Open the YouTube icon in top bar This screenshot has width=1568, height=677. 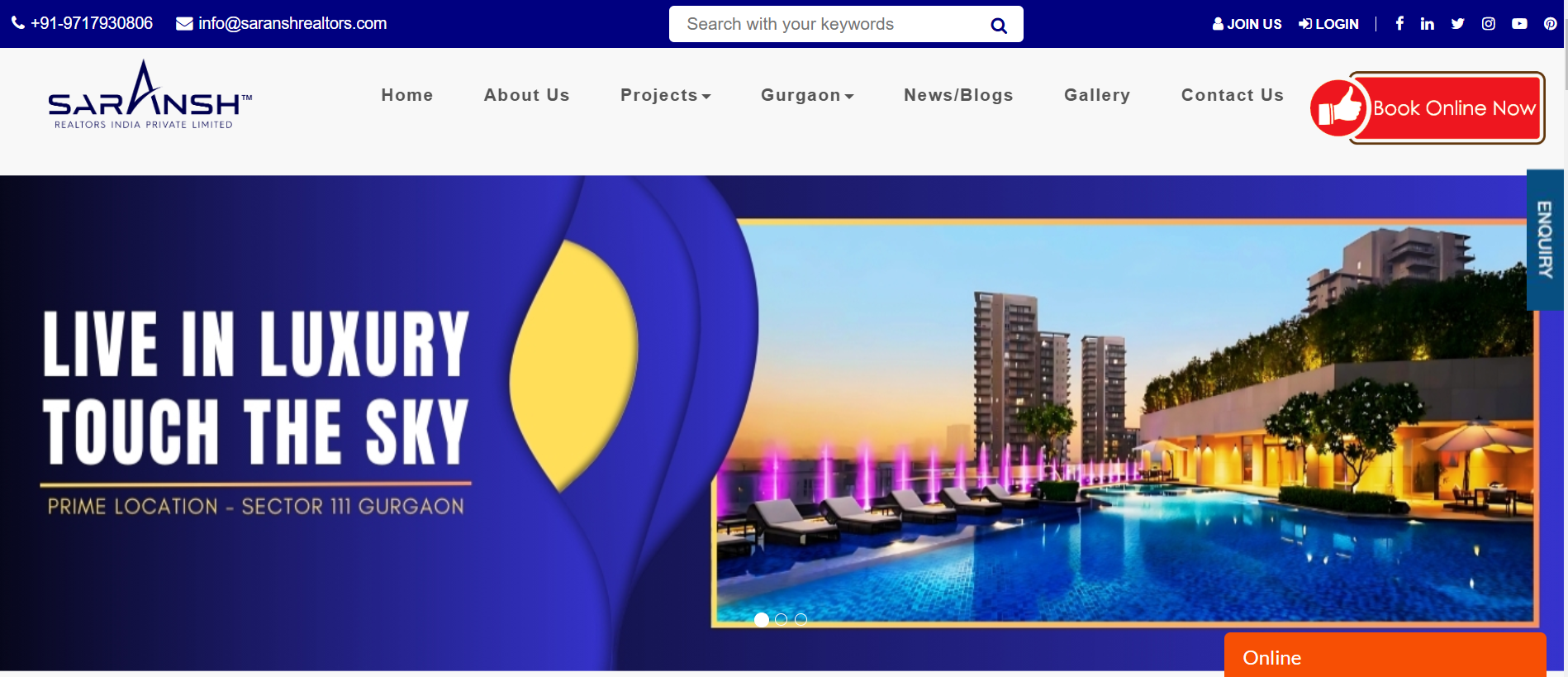[1519, 23]
